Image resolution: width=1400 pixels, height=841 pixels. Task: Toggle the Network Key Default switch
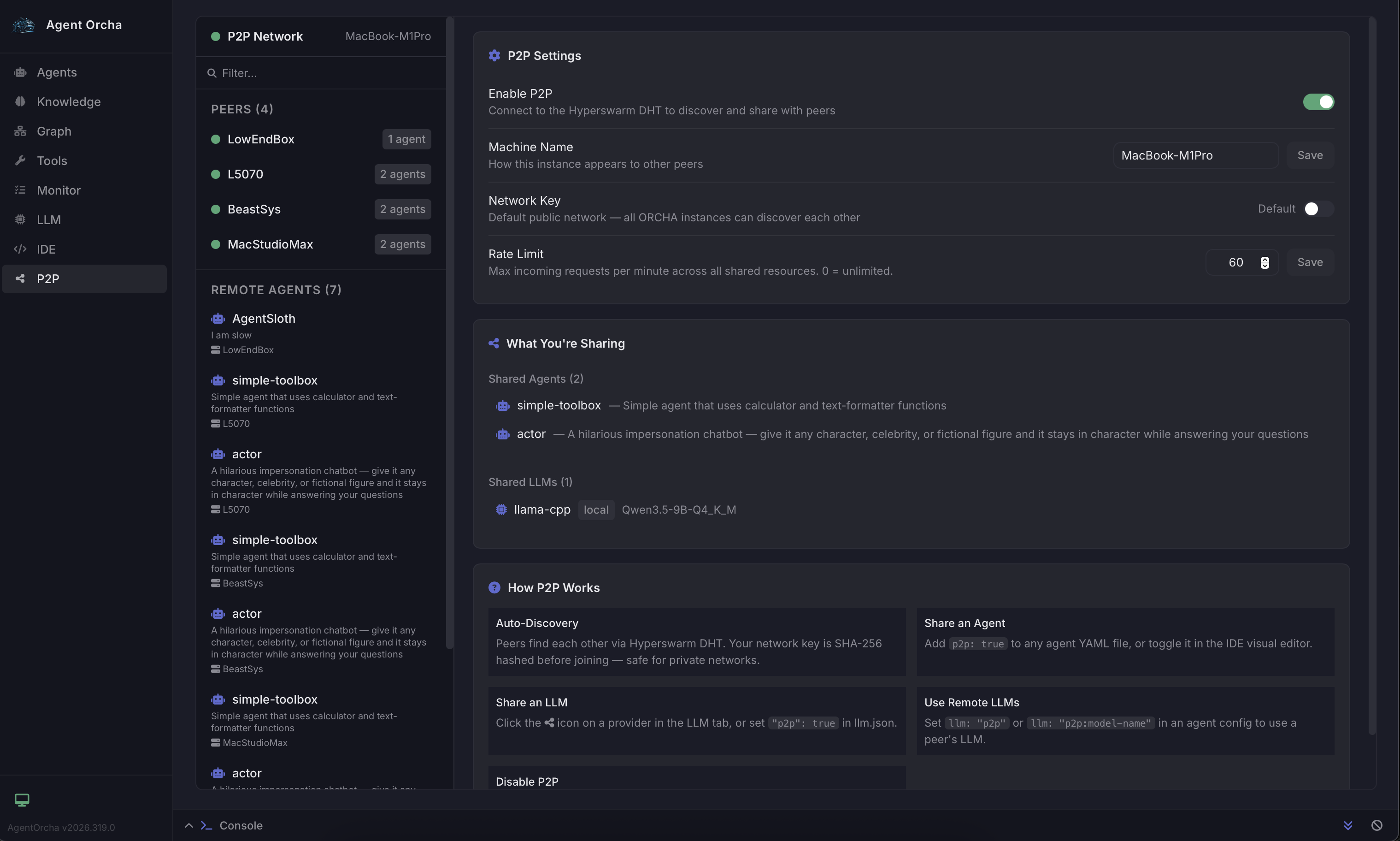1318,209
